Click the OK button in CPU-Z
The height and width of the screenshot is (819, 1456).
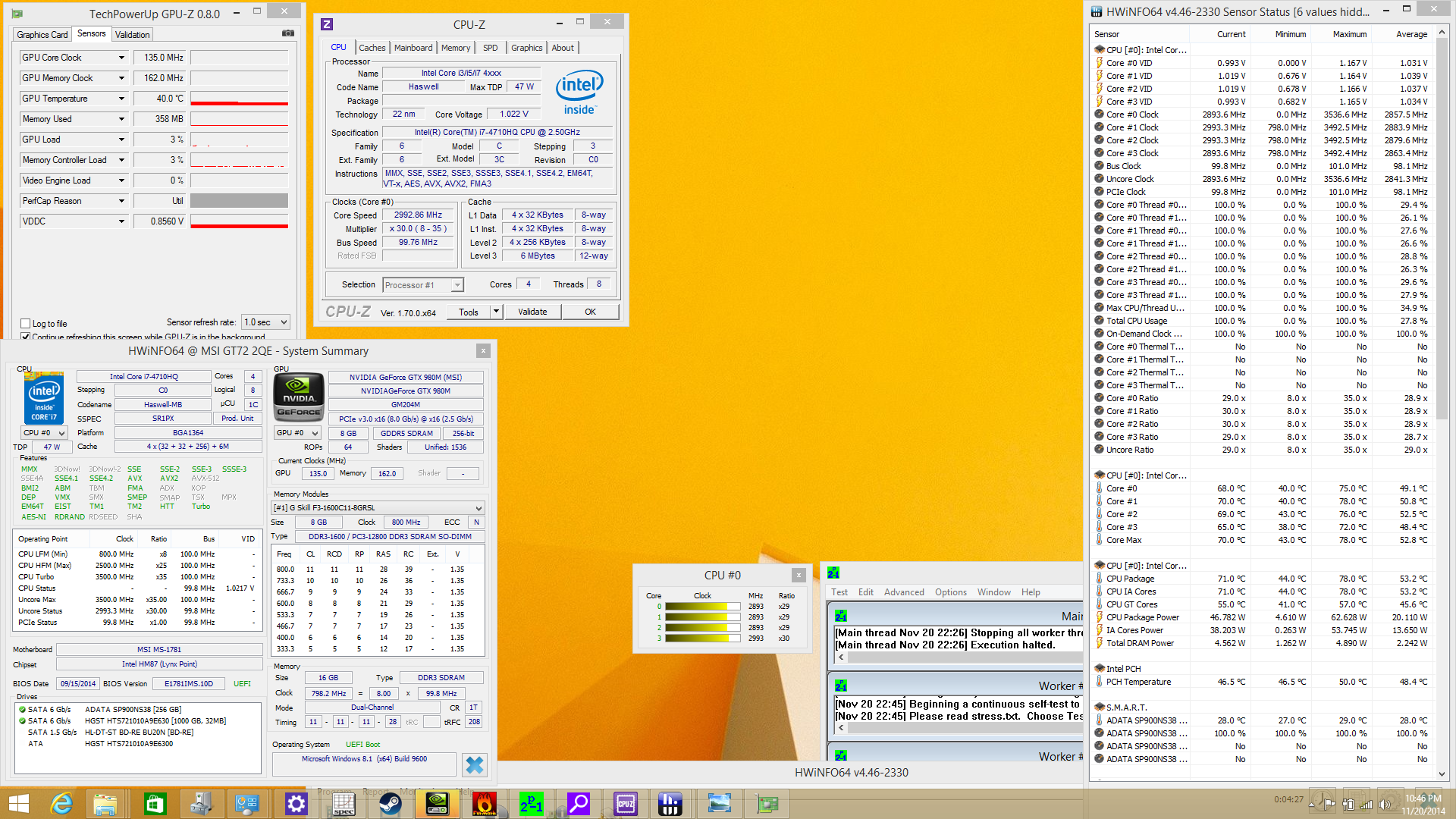click(x=591, y=312)
